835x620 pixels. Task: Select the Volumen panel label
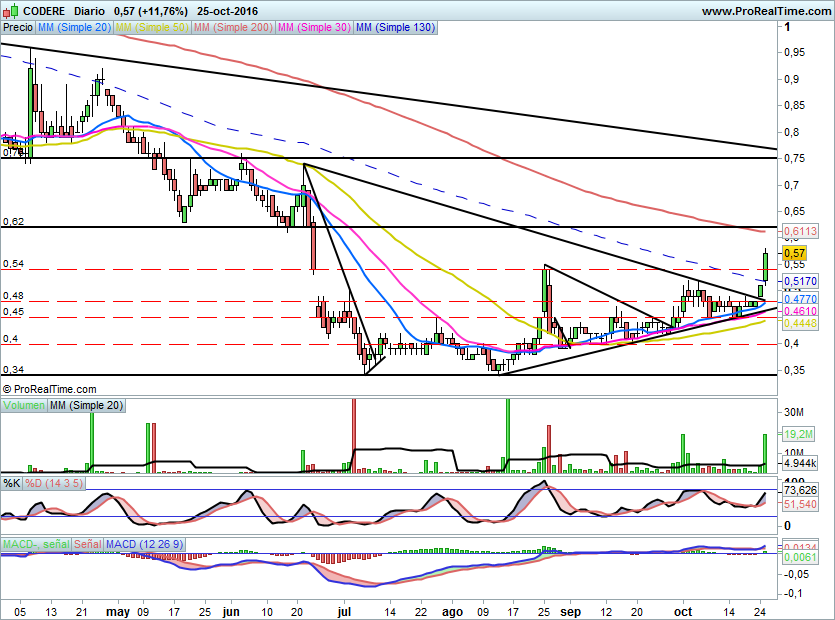coord(25,405)
